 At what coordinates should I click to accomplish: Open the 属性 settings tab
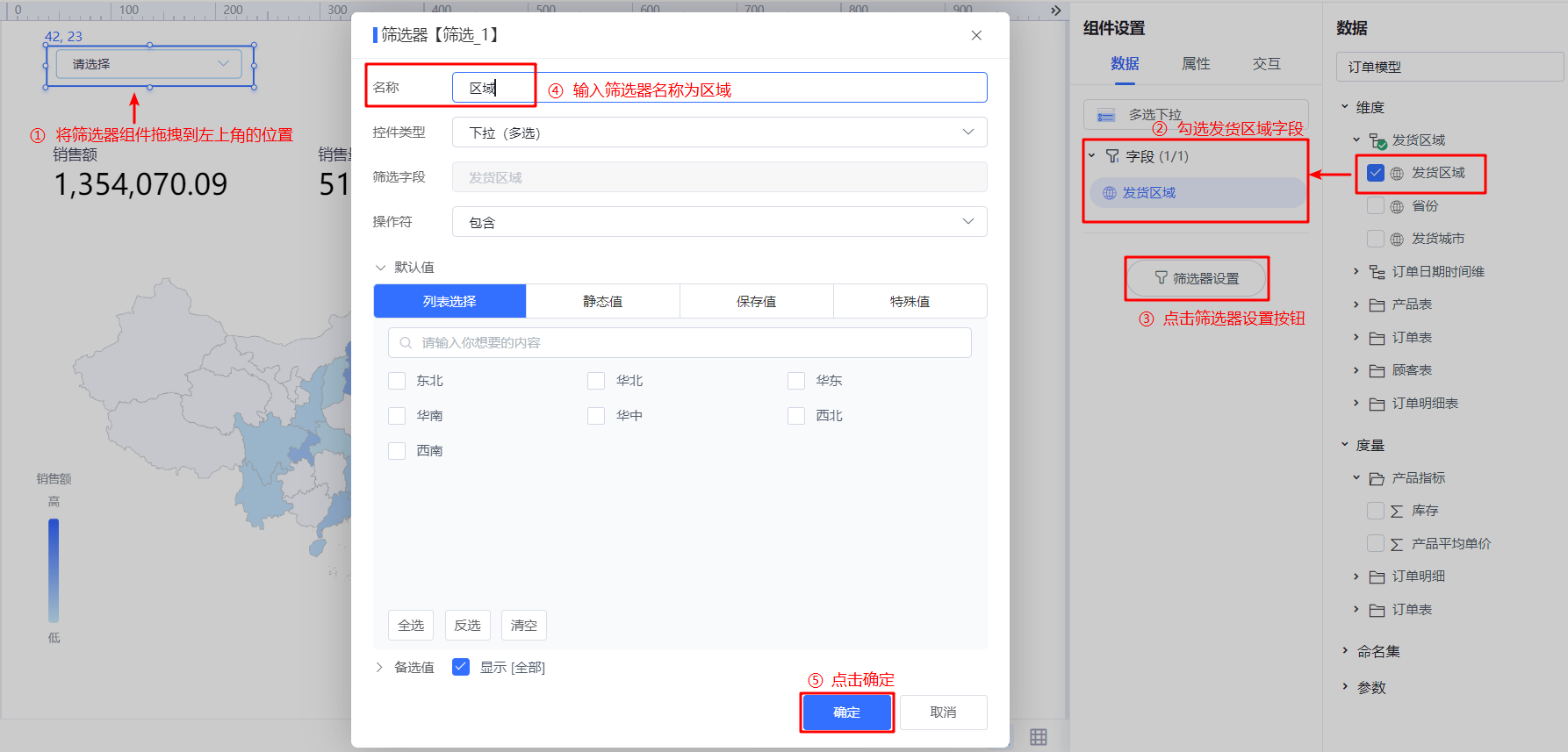(x=1196, y=64)
